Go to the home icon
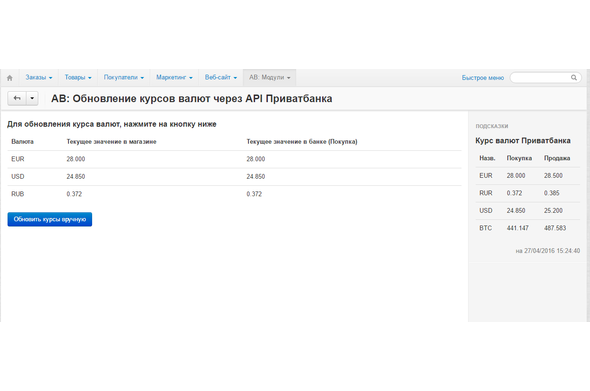 [x=10, y=78]
